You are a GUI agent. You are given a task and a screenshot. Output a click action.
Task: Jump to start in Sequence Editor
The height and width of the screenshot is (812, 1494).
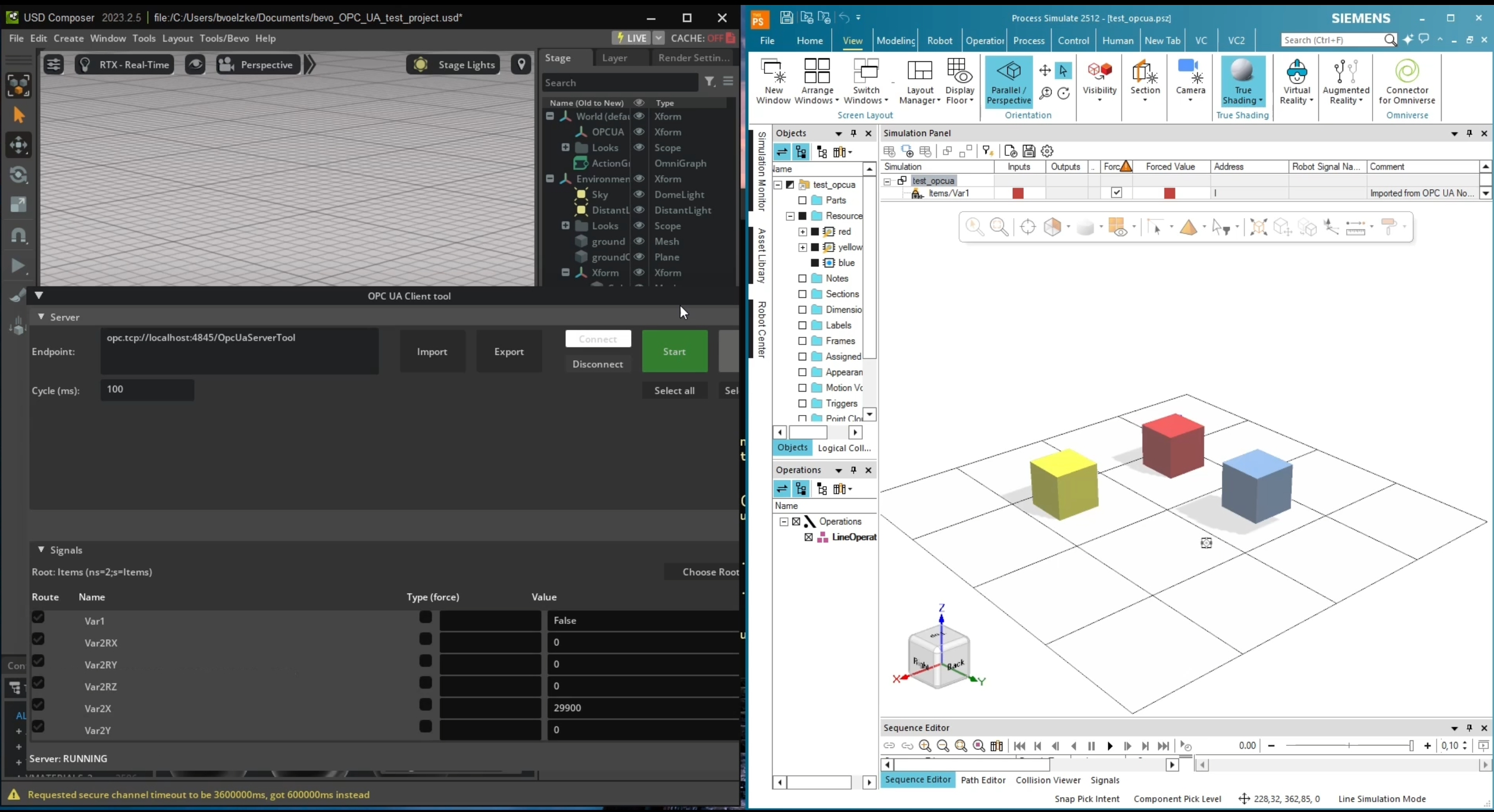pyautogui.click(x=1019, y=746)
